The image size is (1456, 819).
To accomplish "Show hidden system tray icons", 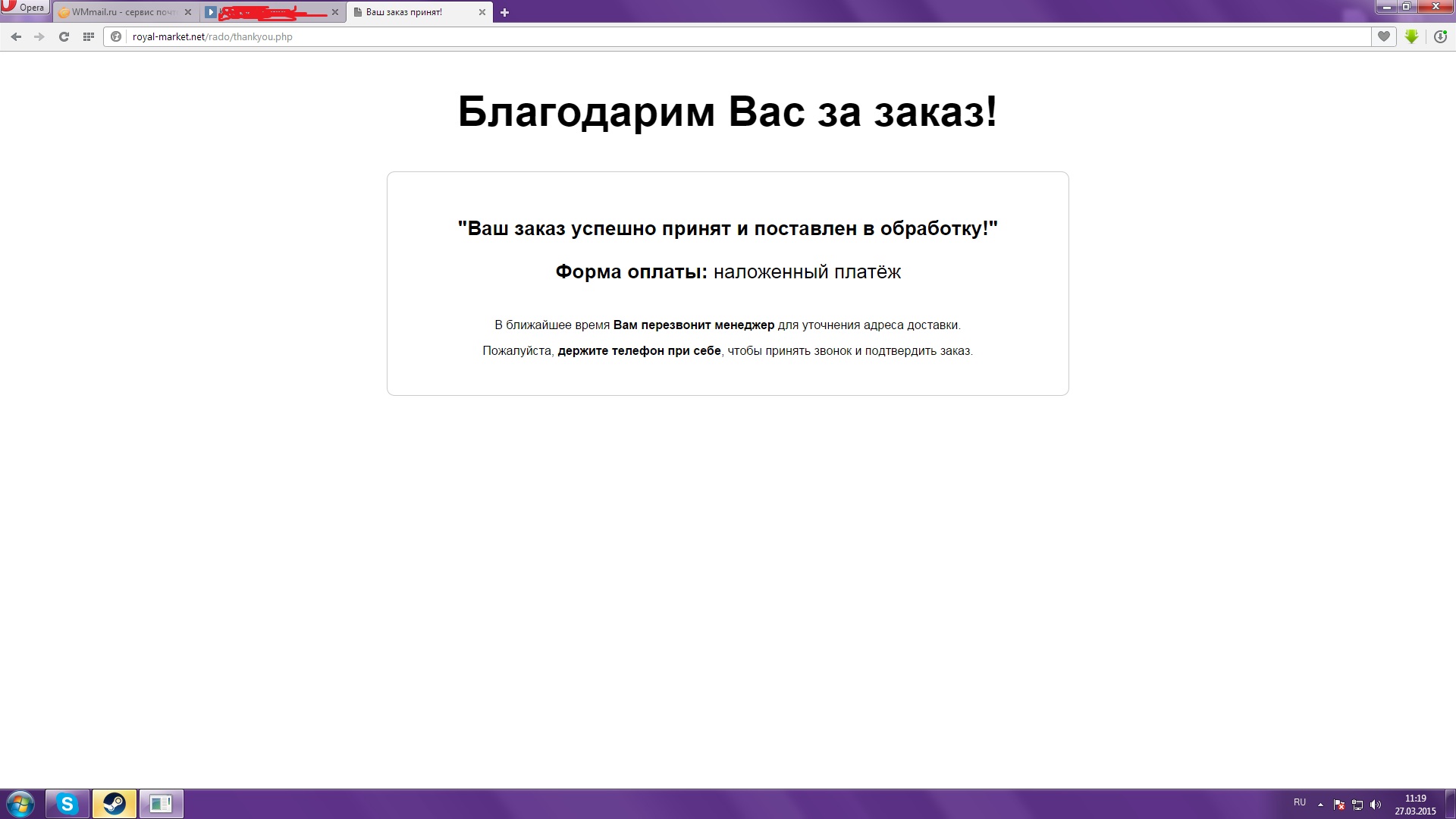I will (1320, 804).
